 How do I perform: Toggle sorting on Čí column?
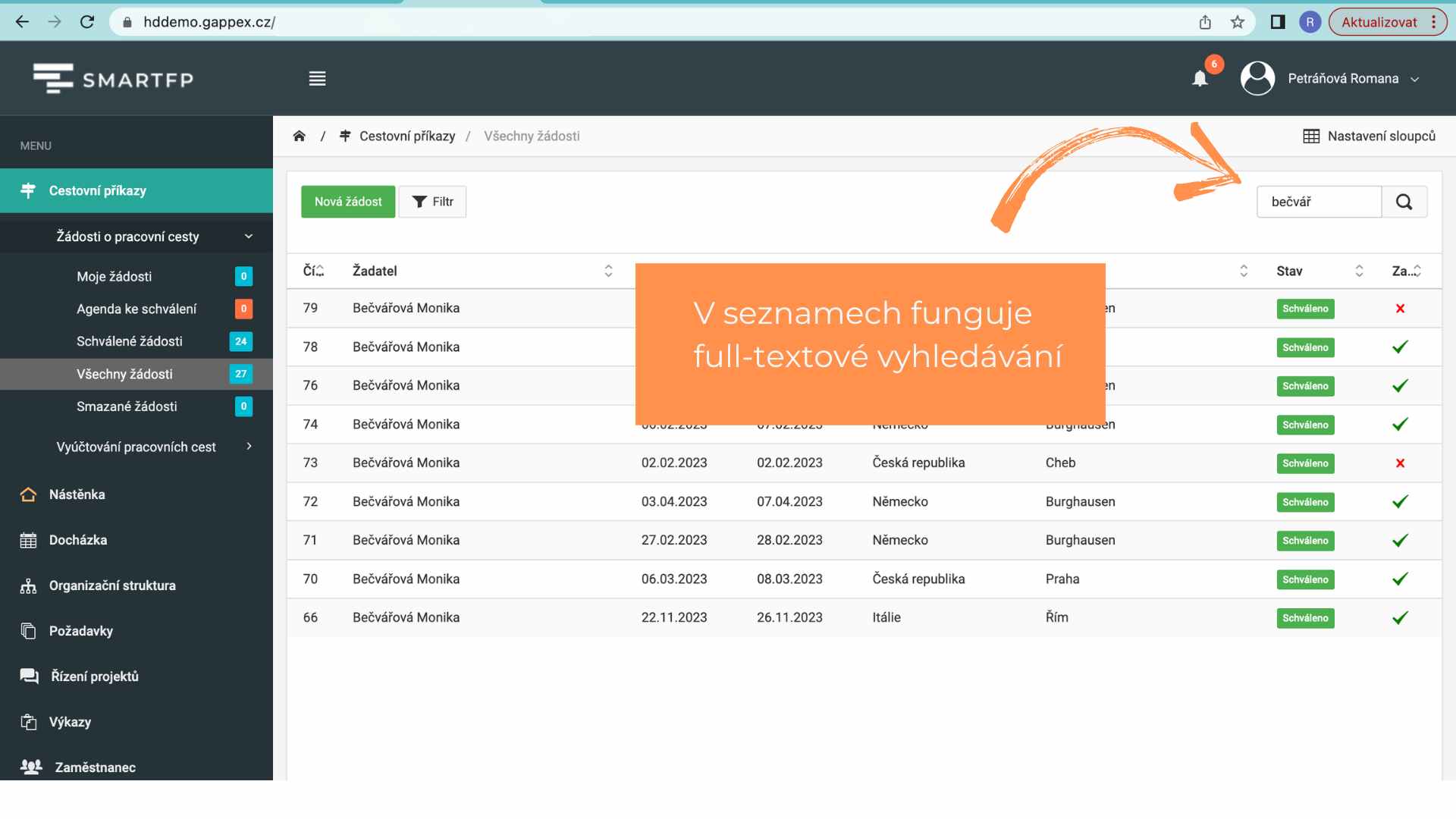(313, 271)
